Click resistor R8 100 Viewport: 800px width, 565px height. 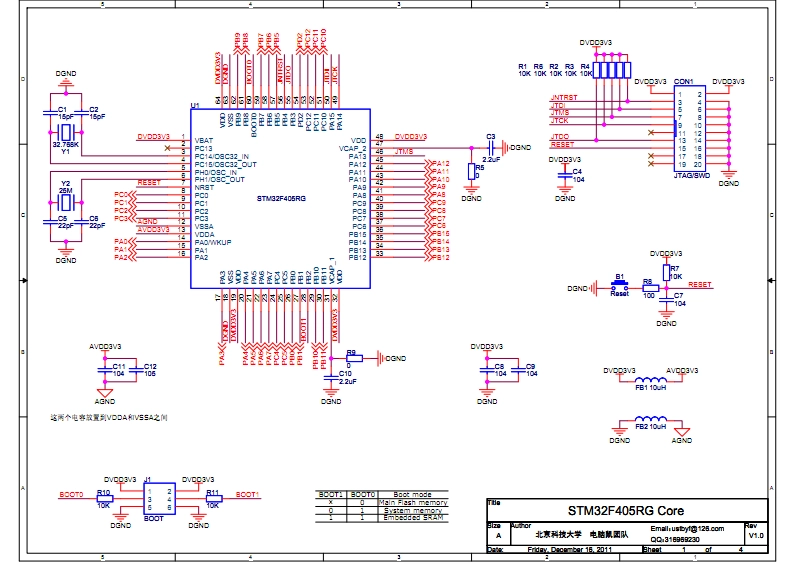coord(650,288)
